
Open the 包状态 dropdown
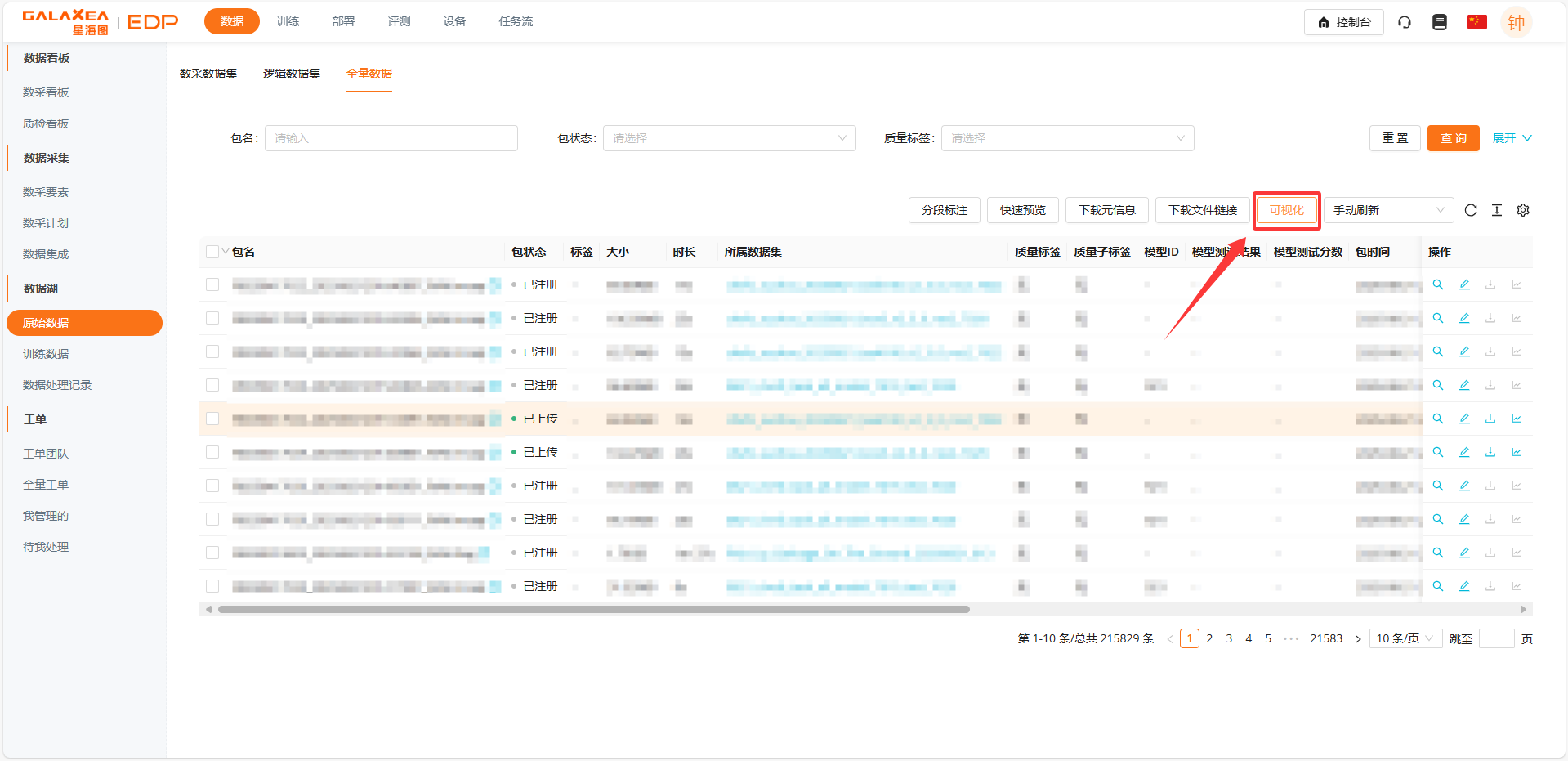[x=729, y=138]
